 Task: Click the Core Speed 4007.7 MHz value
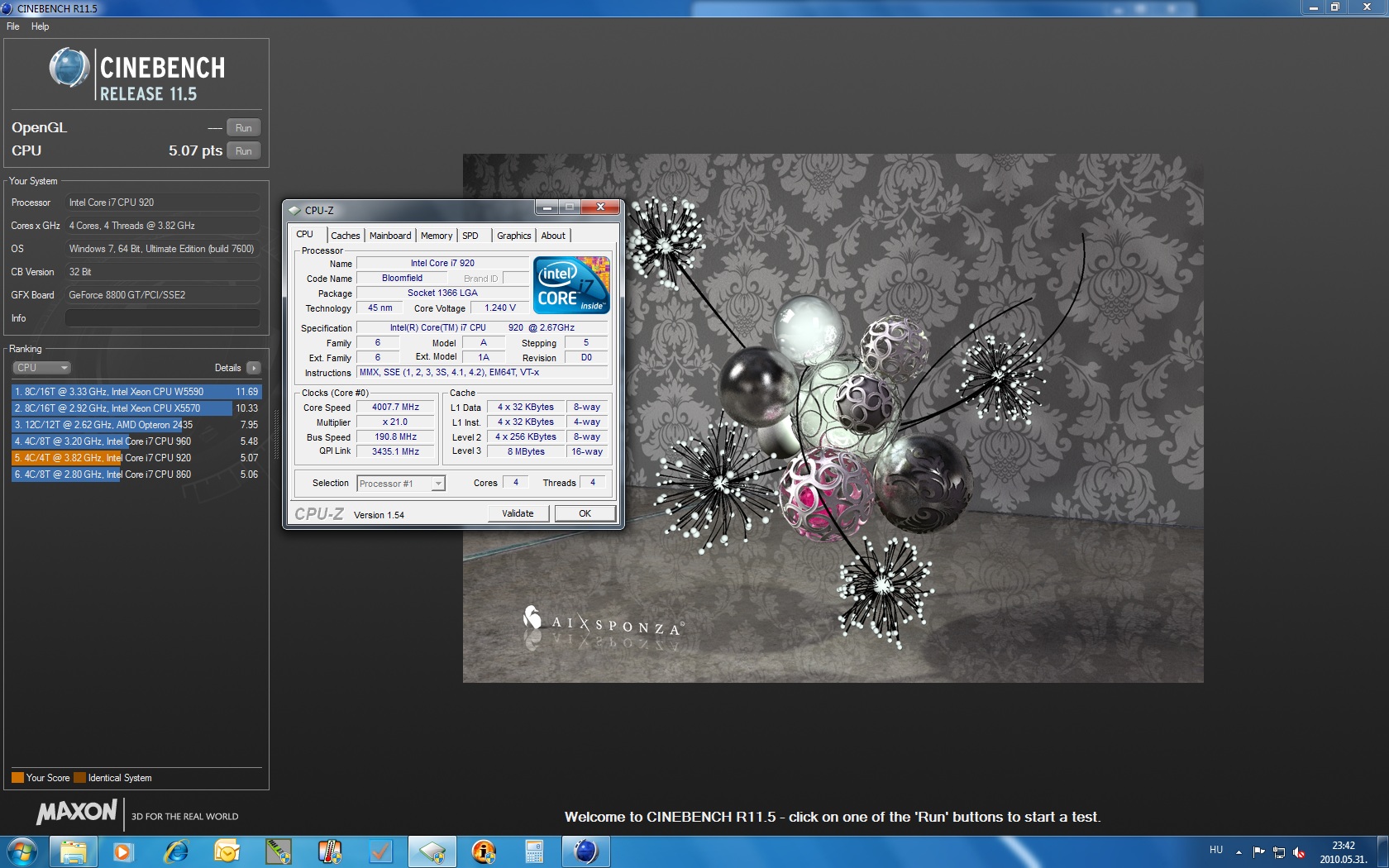(395, 407)
